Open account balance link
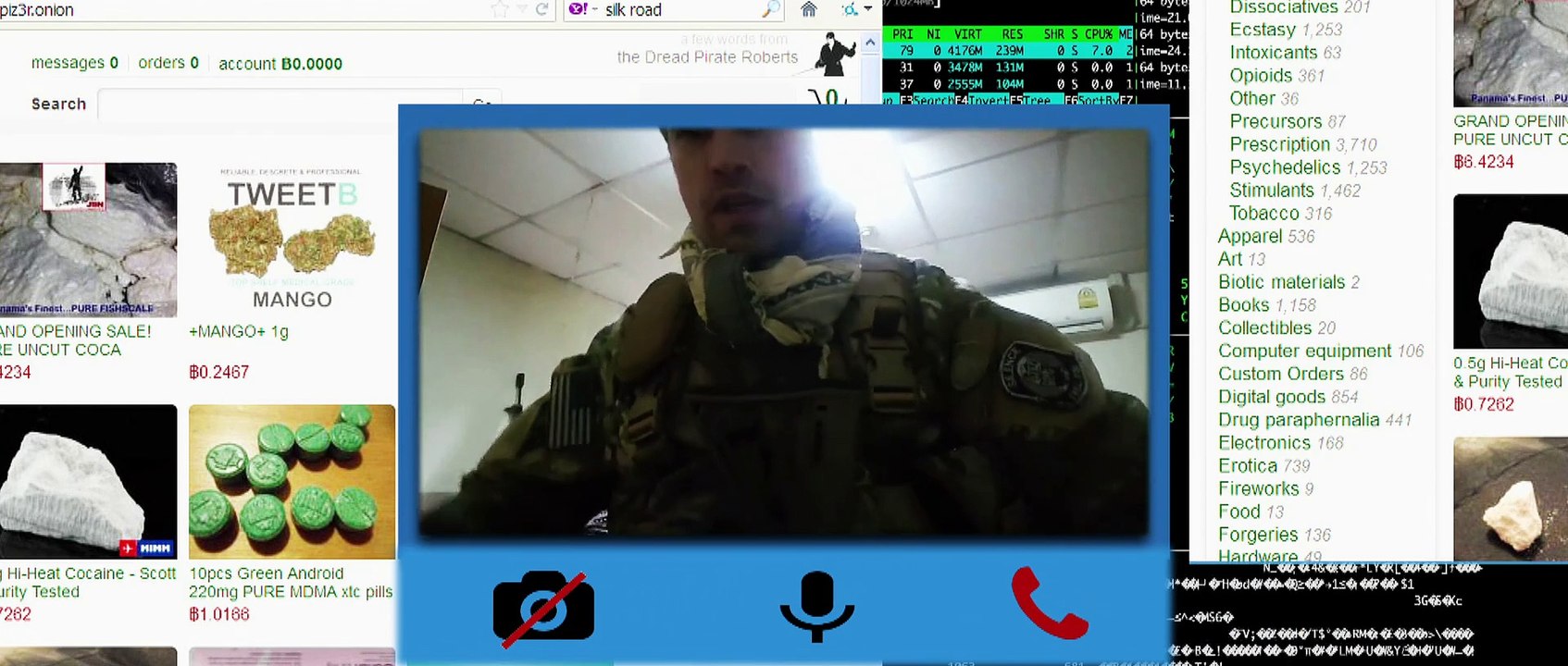 coord(280,64)
